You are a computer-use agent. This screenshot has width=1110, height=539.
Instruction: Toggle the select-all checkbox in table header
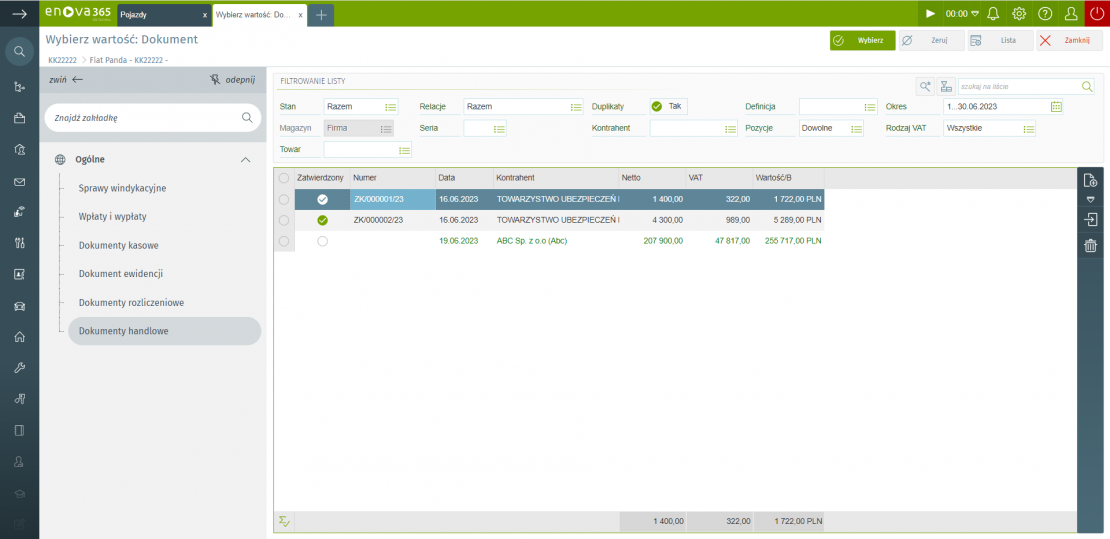(284, 178)
